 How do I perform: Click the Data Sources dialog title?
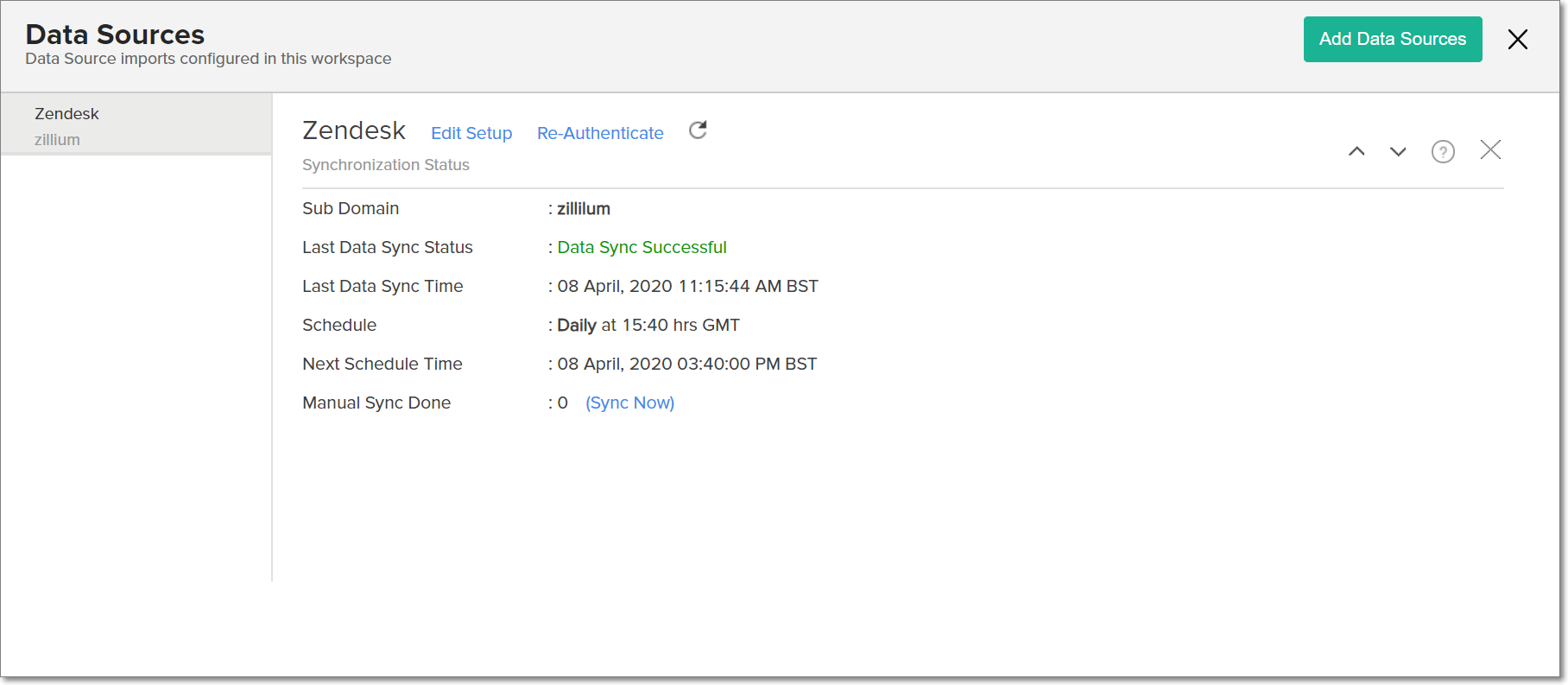coord(115,35)
